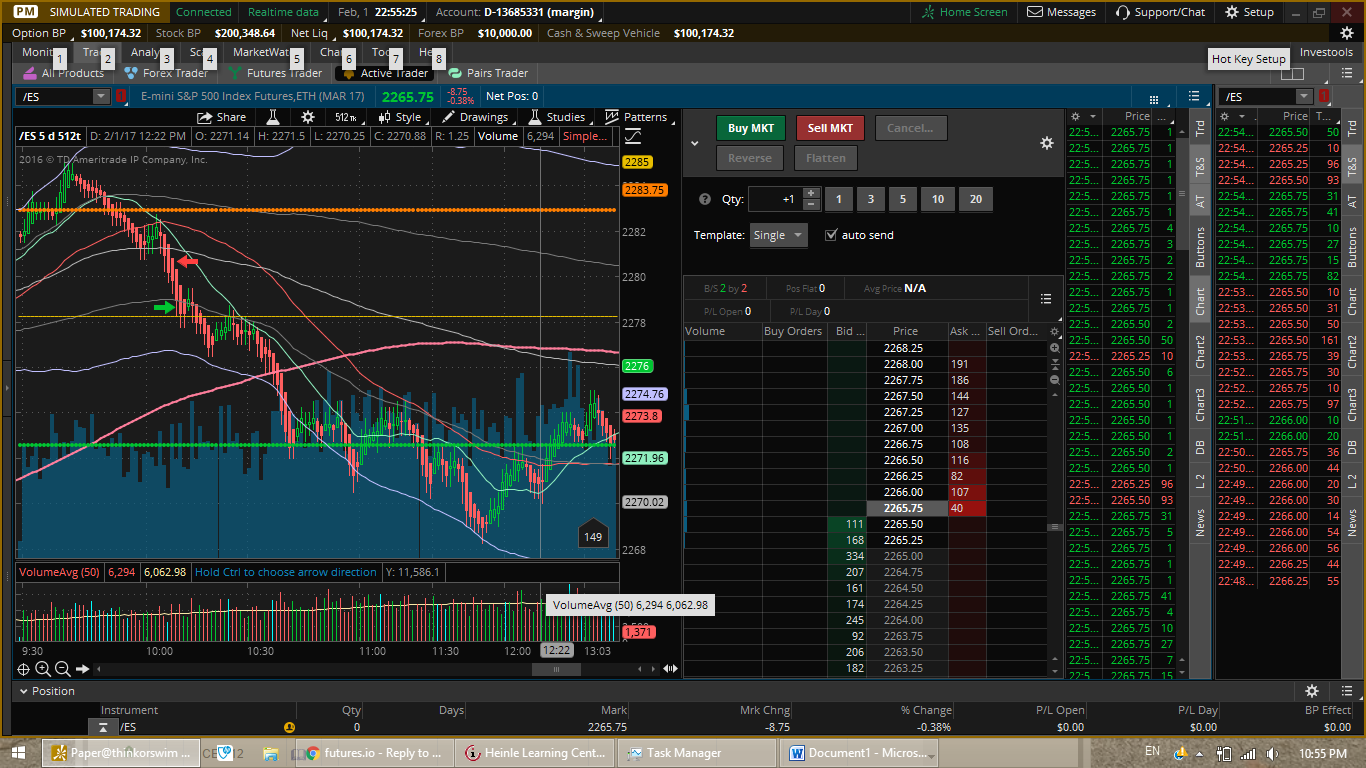Set quantity to 20 with preset button

click(x=975, y=199)
